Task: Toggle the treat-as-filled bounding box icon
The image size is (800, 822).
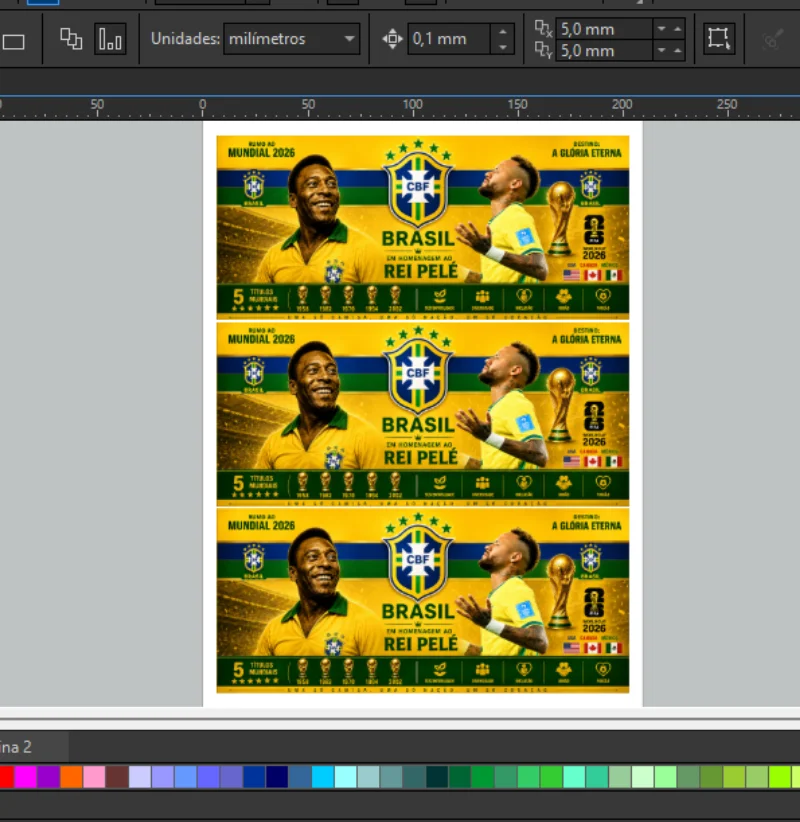Action: click(x=719, y=39)
